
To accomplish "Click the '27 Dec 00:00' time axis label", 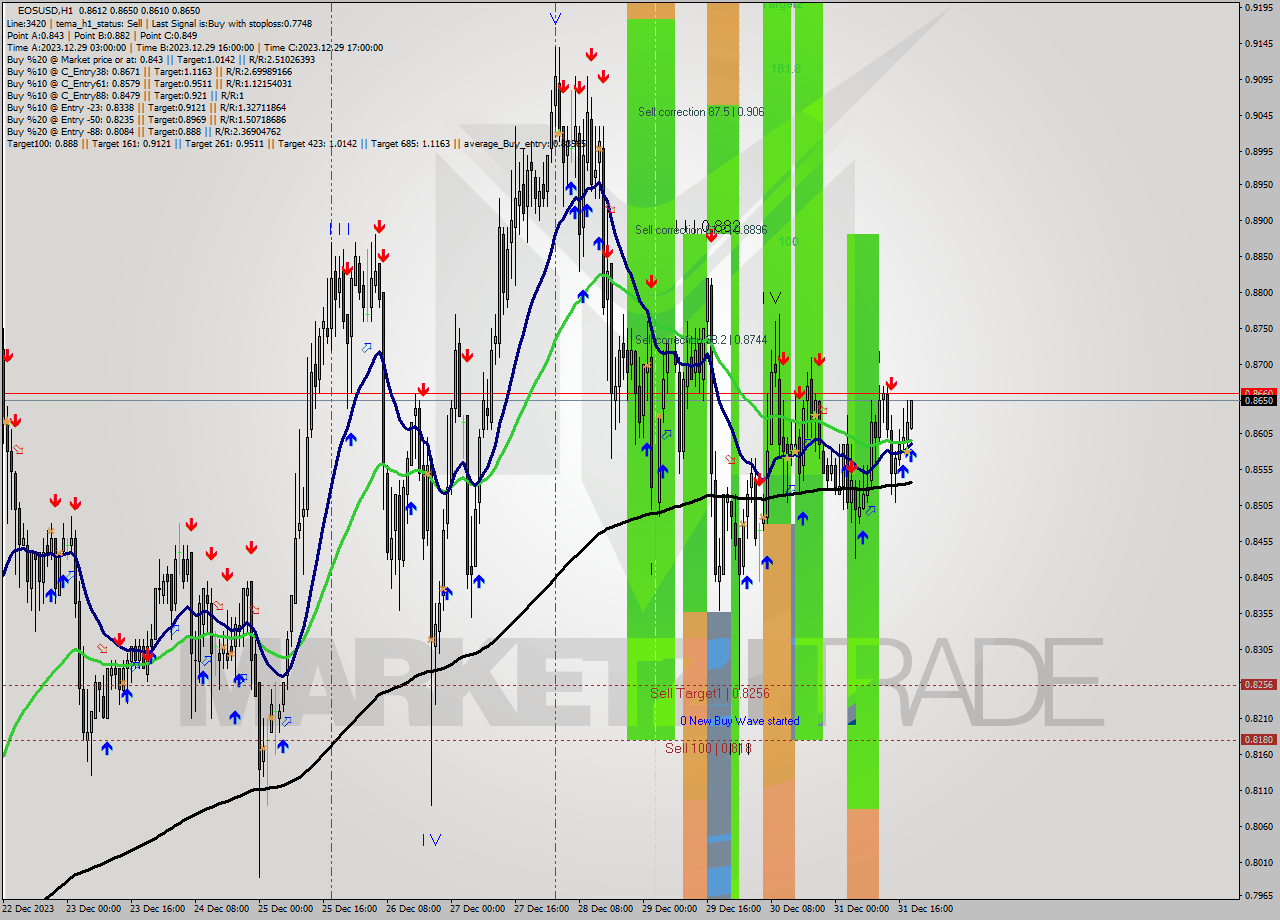I will click(x=477, y=909).
